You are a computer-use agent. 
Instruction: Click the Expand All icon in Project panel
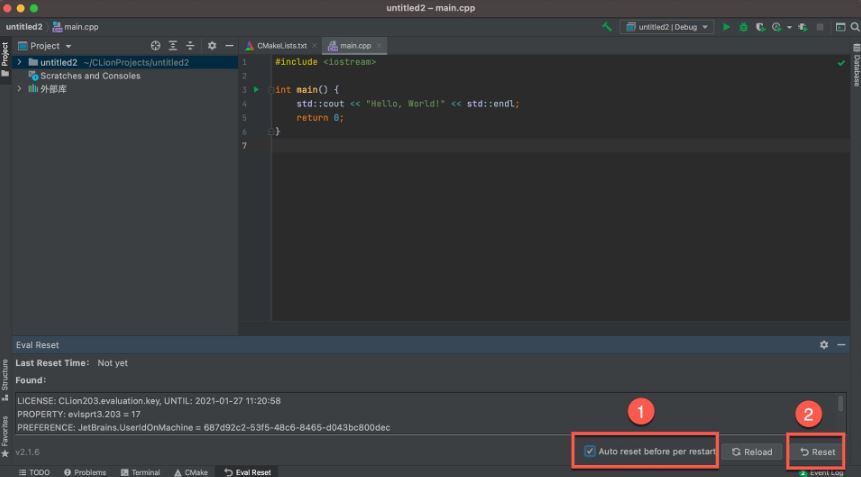173,46
